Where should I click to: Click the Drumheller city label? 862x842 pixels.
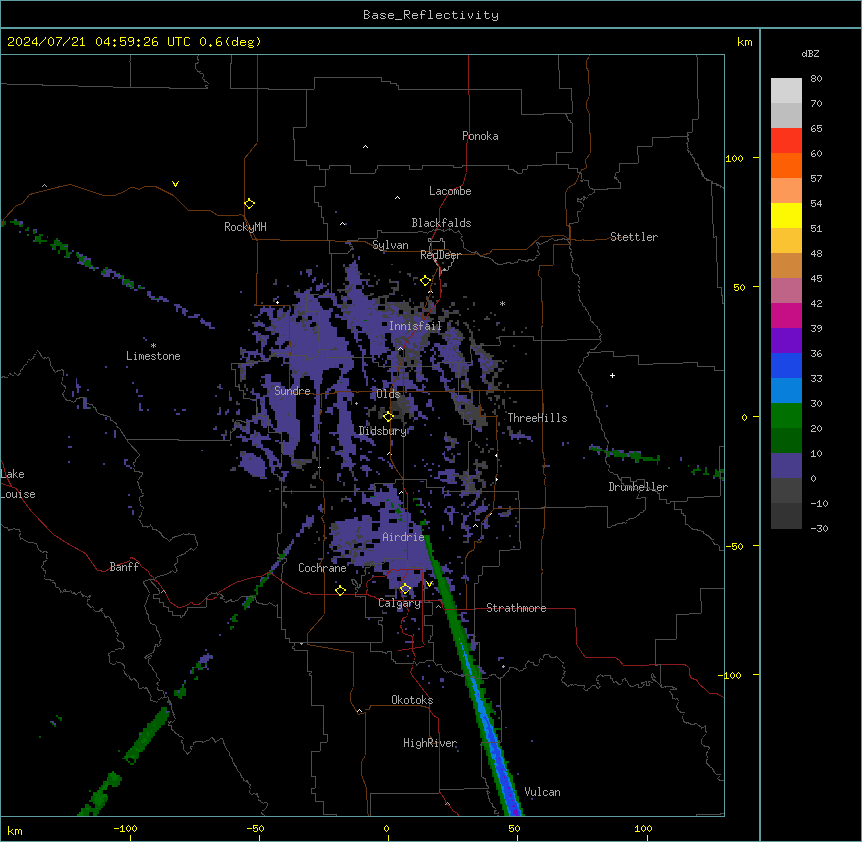[638, 487]
